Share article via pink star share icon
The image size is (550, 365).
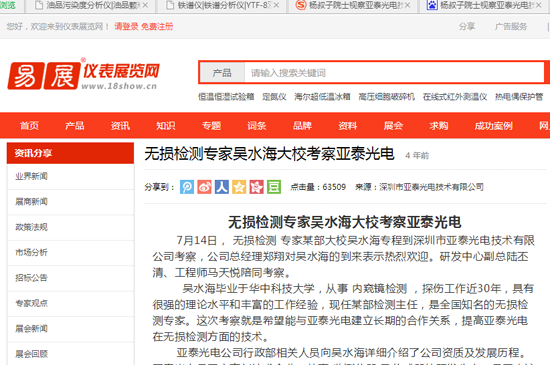tap(256, 187)
